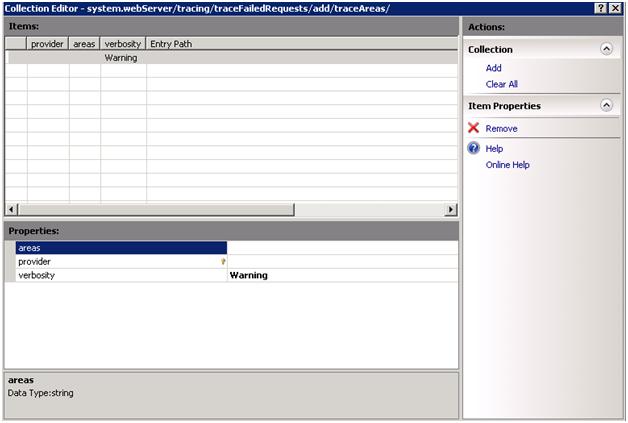Click the verbosity column header
This screenshot has height=423, width=628.
123,44
